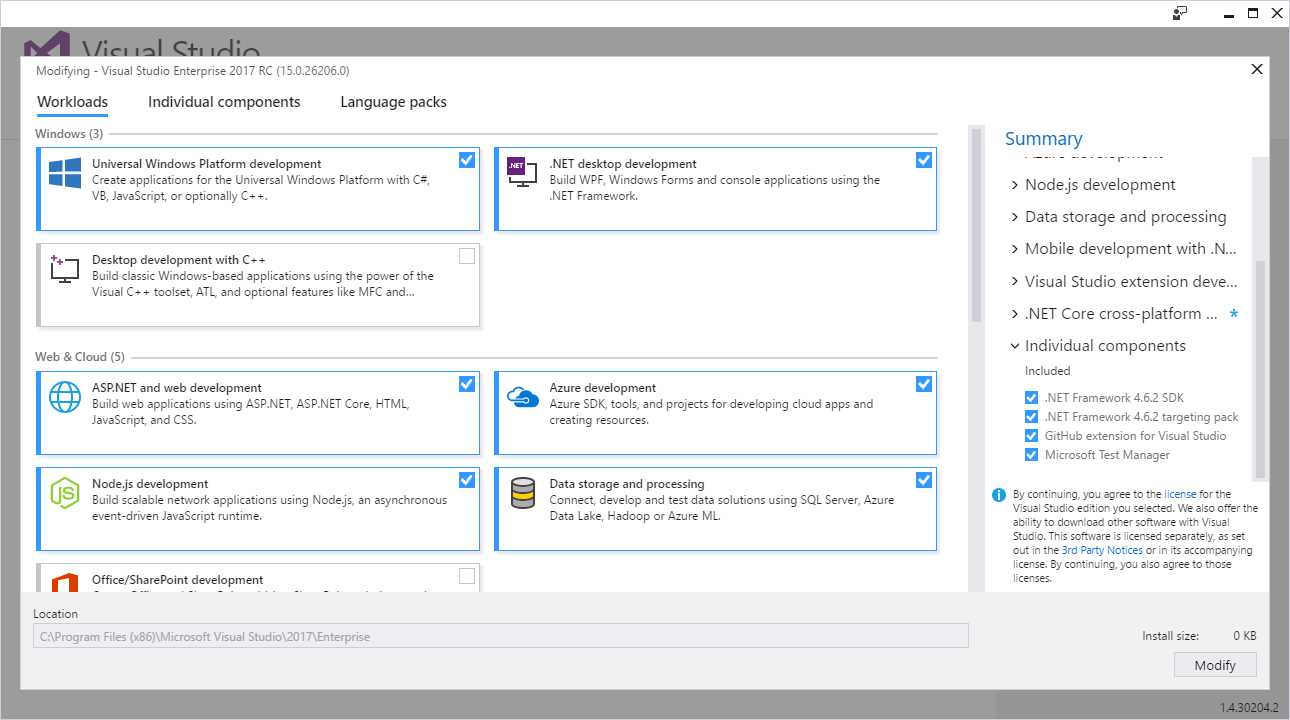Screen dimensions: 1290x720
Task: Uncheck GitHub extension for Visual Studio
Action: 1031,435
